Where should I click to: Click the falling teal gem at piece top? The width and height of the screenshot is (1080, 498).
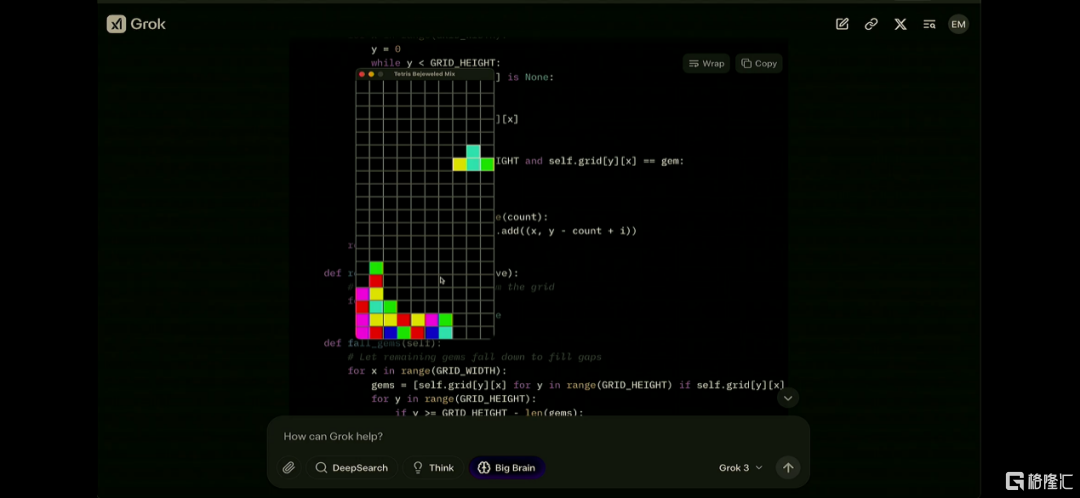473,151
